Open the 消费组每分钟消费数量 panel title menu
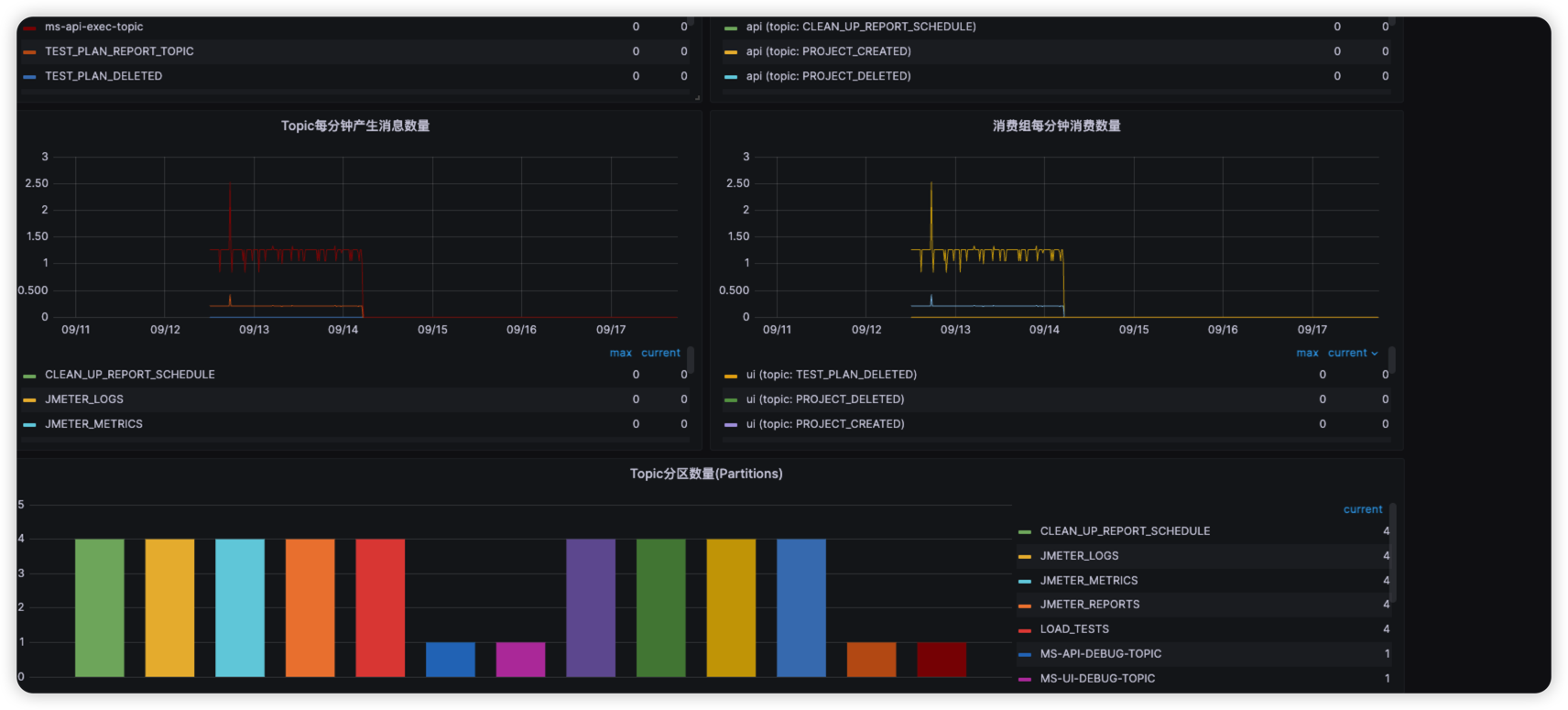Image resolution: width=1568 pixels, height=710 pixels. coord(1056,126)
